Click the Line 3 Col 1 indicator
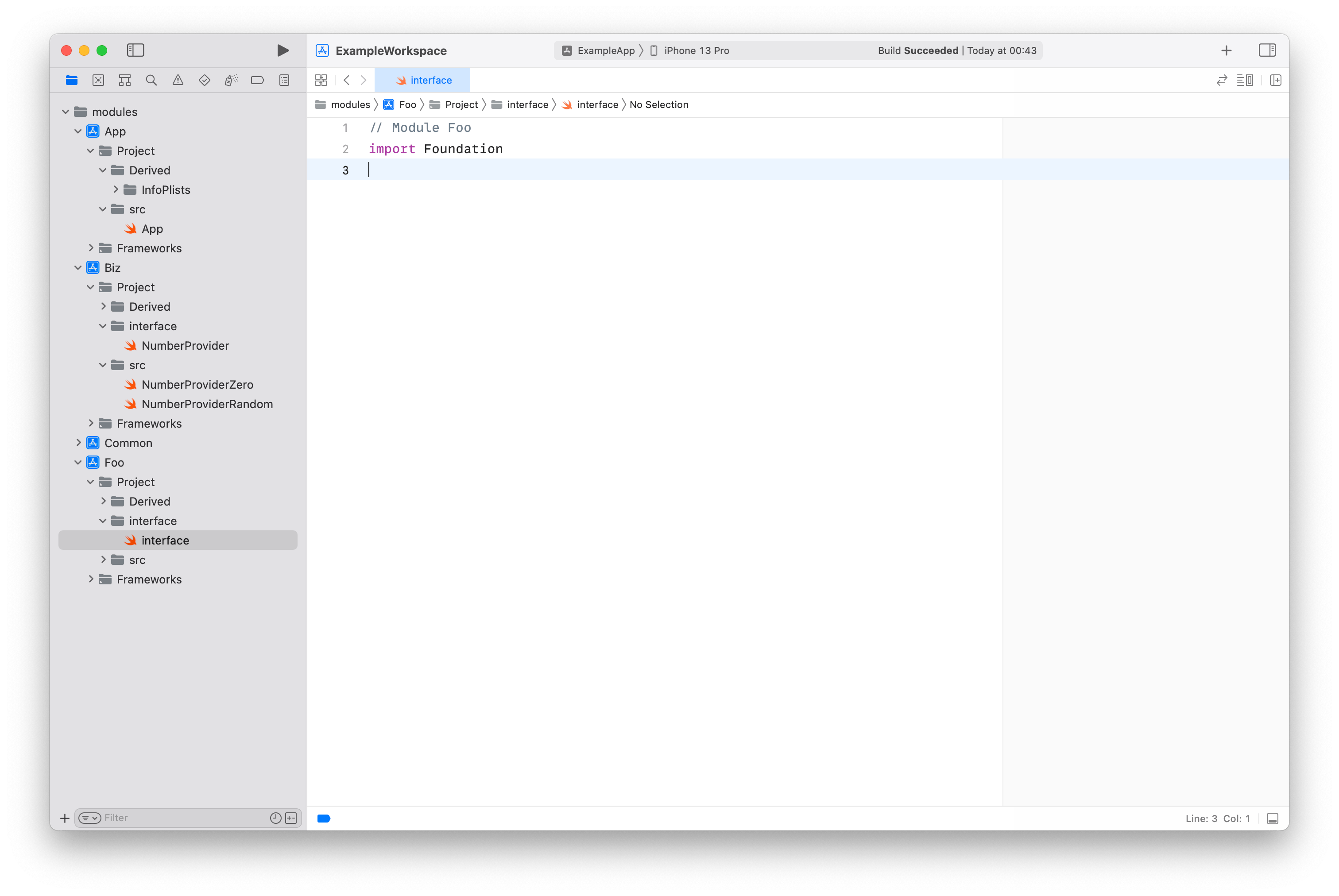The height and width of the screenshot is (896, 1339). point(1217,818)
